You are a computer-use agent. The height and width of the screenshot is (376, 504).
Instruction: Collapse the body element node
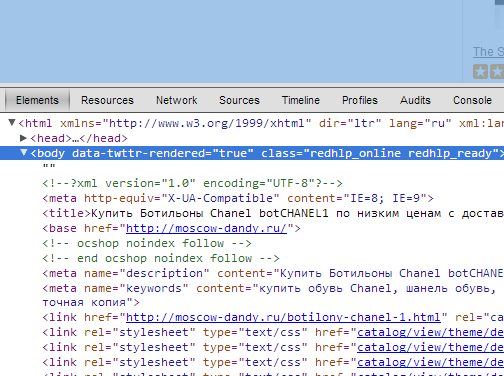(x=24, y=153)
